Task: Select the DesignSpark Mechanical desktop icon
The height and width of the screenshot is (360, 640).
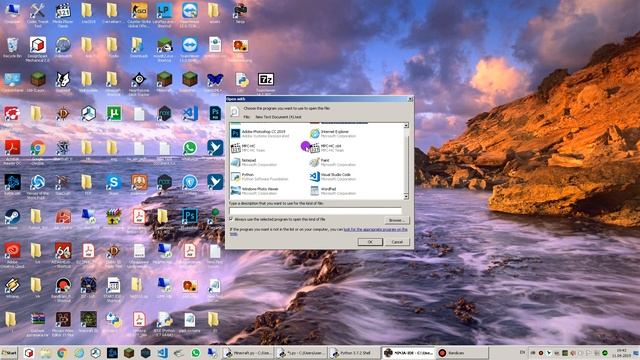Action: [38, 48]
